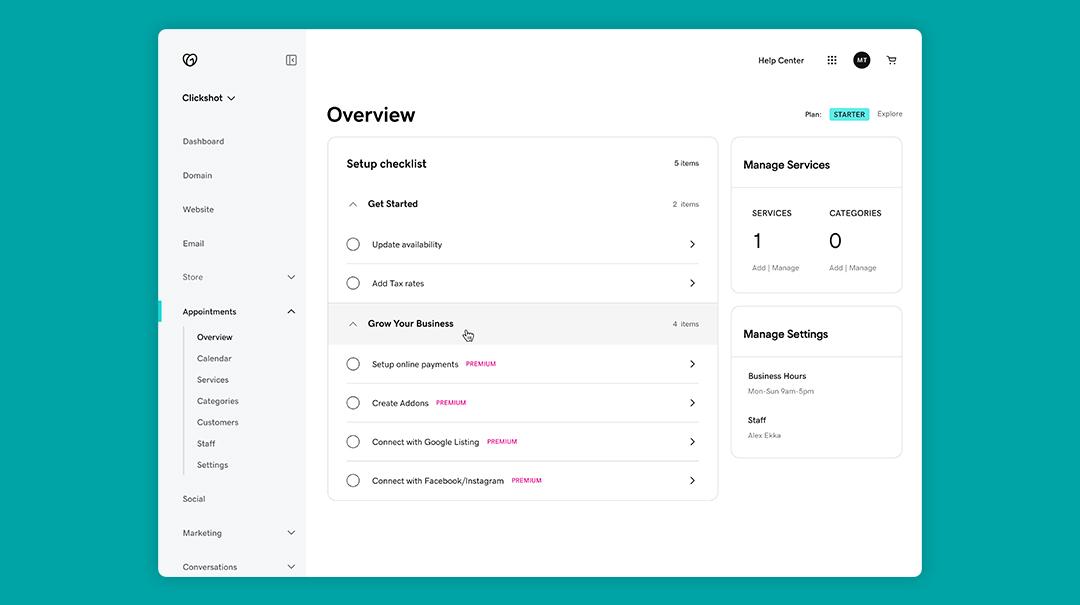Collapse the sidebar with the panel icon
This screenshot has height=605, width=1080.
tap(290, 59)
